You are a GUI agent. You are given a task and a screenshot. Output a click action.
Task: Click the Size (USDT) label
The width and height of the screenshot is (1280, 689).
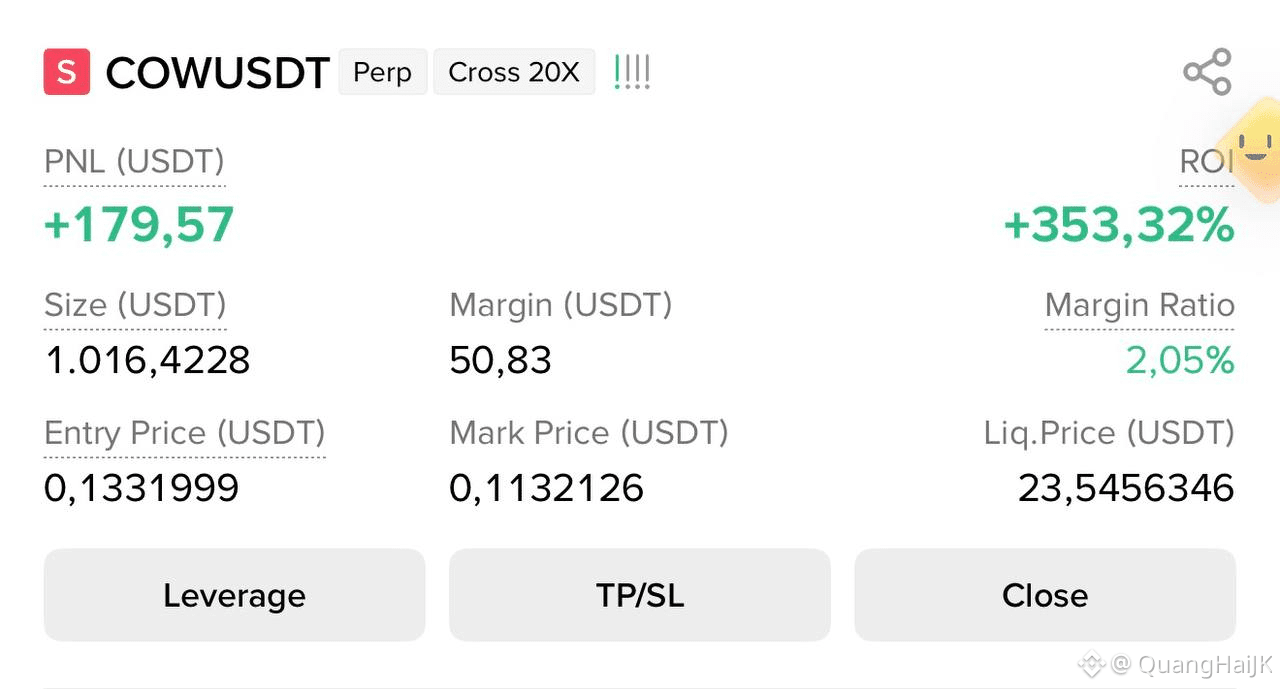[x=135, y=305]
